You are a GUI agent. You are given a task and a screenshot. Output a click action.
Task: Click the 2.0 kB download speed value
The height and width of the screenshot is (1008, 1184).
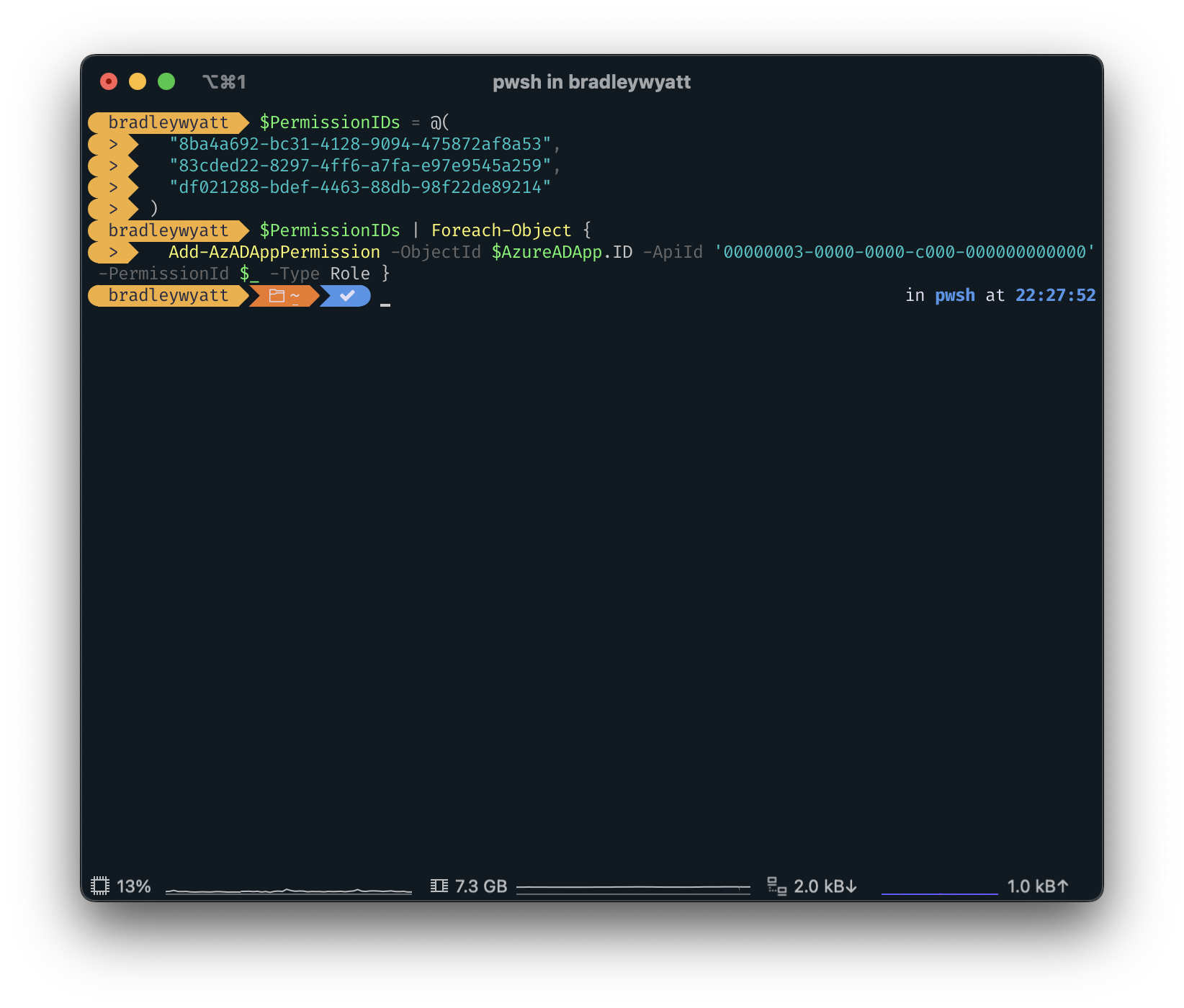click(x=825, y=886)
